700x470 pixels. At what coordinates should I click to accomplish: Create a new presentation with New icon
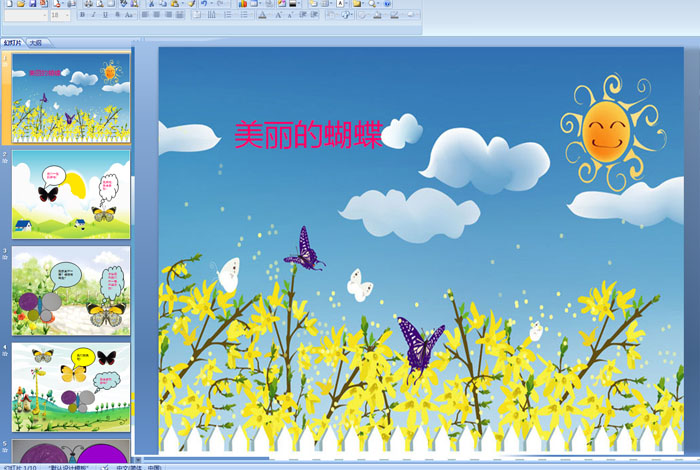tap(9, 4)
